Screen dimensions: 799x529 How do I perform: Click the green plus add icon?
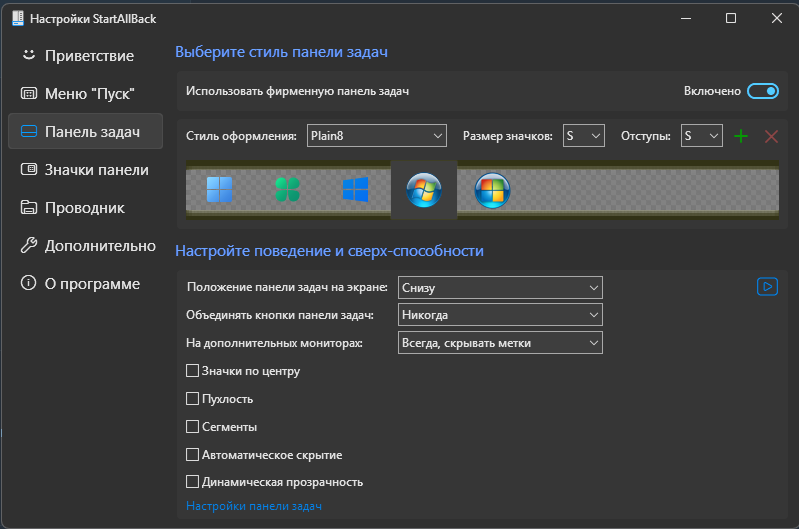click(740, 136)
